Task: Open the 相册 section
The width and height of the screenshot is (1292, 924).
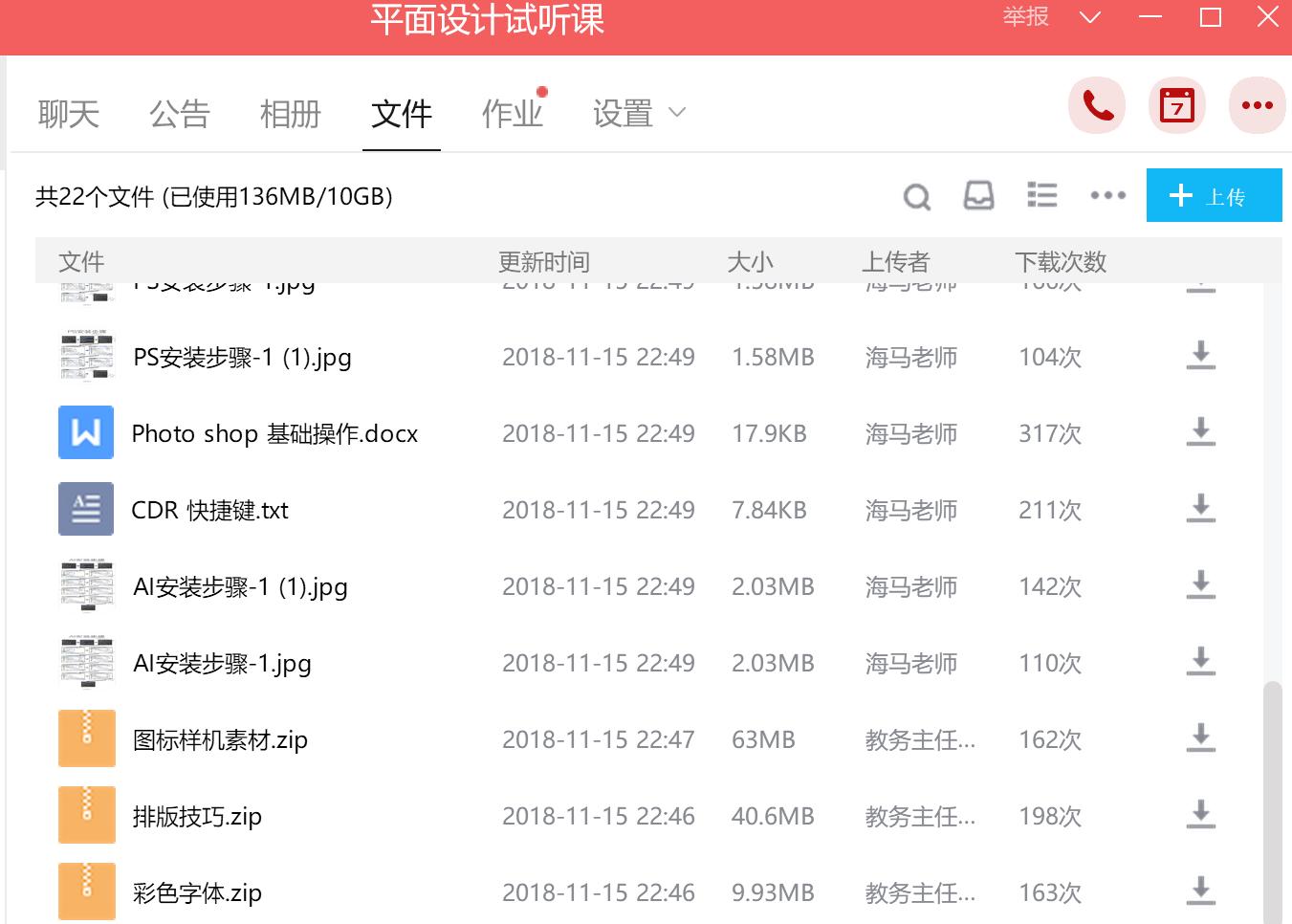Action: tap(289, 113)
